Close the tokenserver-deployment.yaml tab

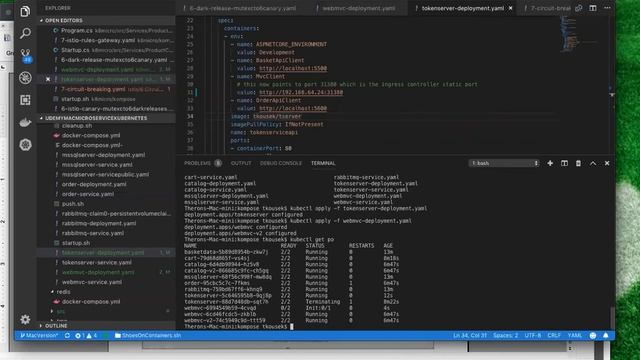click(x=511, y=8)
